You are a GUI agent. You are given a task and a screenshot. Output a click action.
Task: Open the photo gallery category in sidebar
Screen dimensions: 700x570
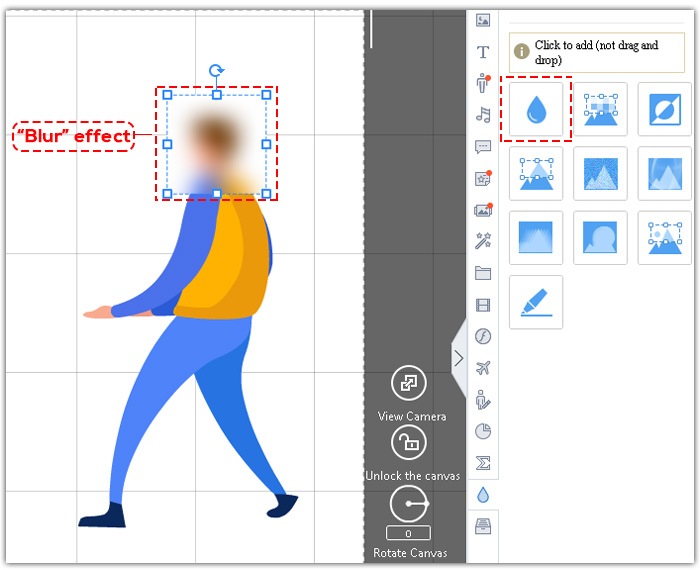pyautogui.click(x=483, y=210)
